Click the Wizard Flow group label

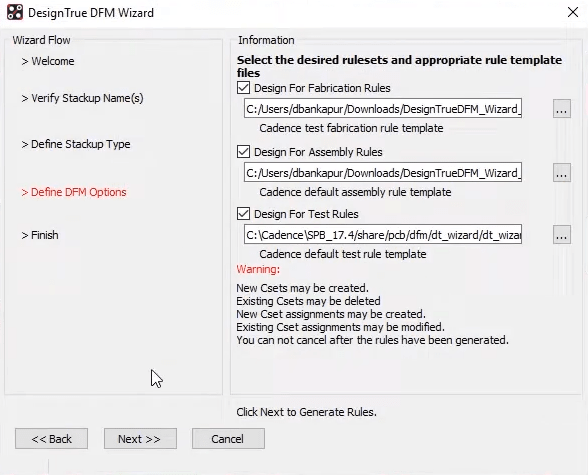(41, 40)
